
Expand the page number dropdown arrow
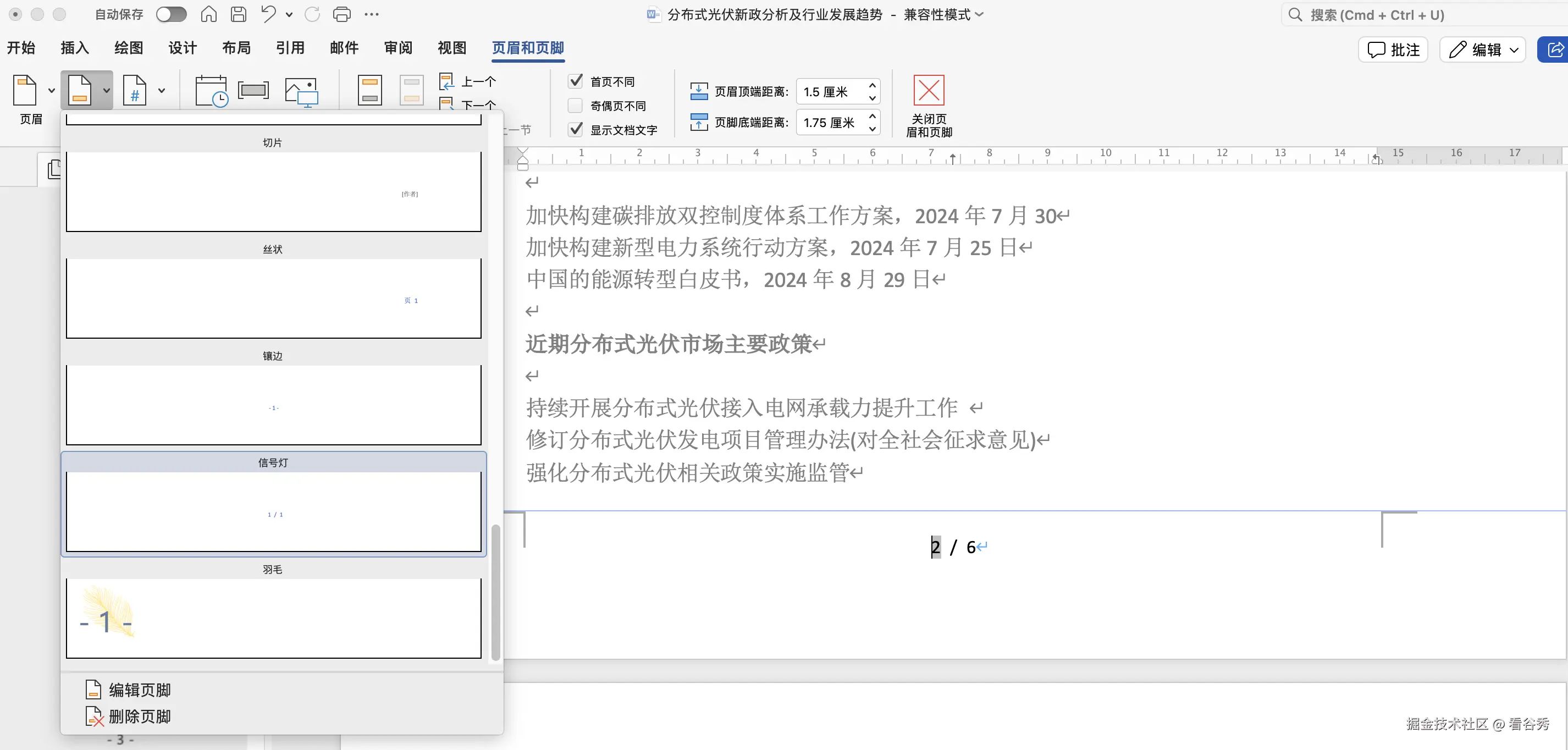click(161, 90)
